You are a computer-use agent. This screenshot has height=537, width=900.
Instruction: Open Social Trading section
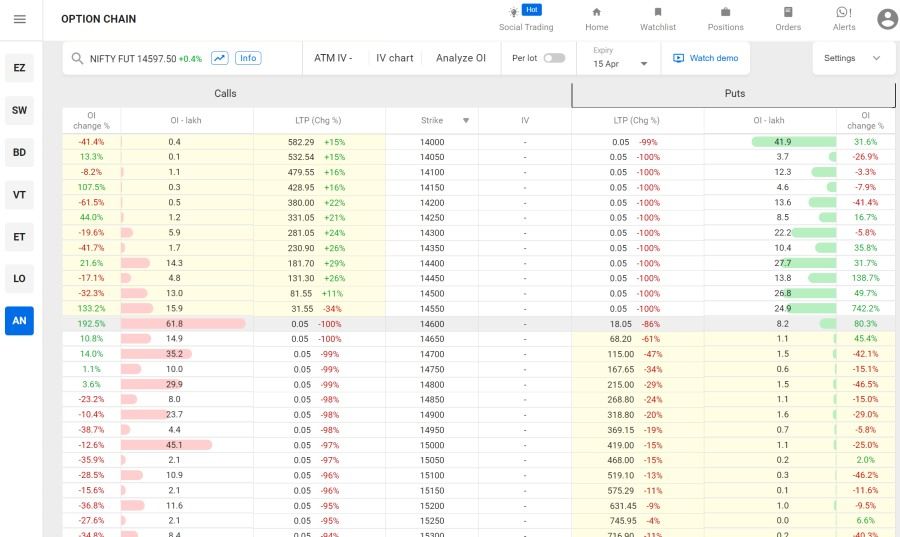[x=525, y=19]
